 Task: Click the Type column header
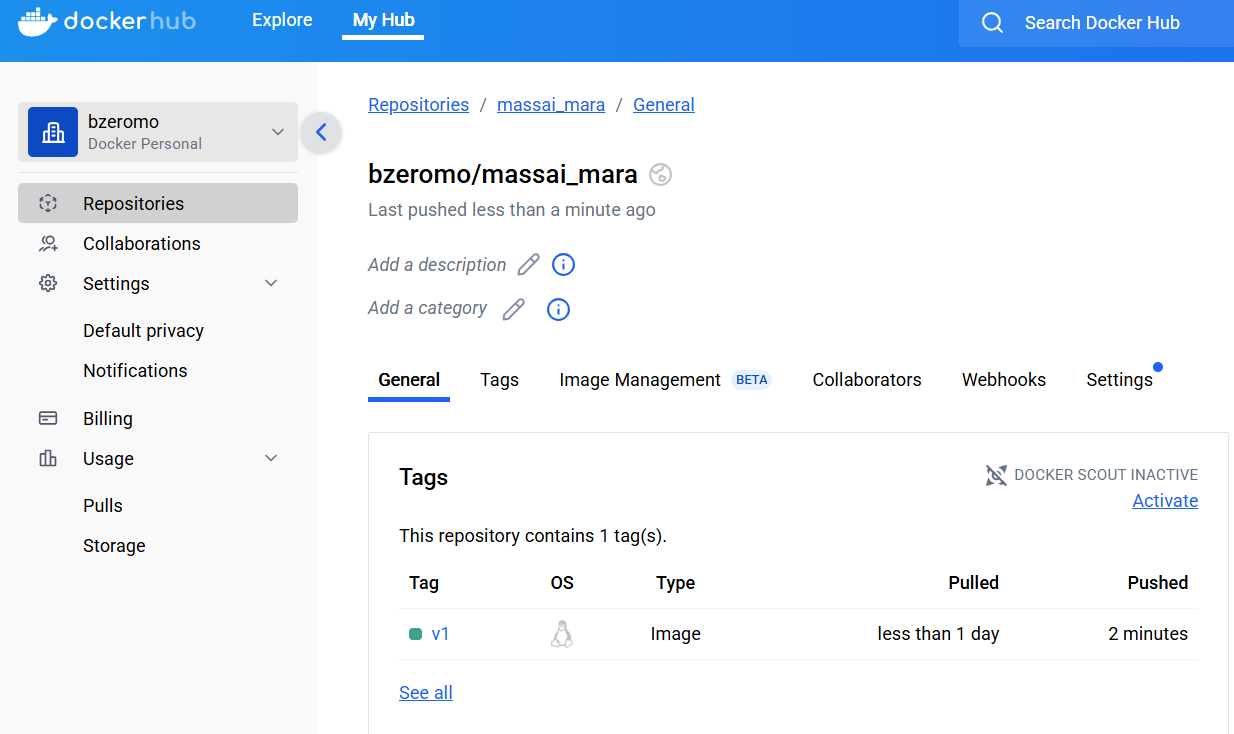tap(675, 583)
